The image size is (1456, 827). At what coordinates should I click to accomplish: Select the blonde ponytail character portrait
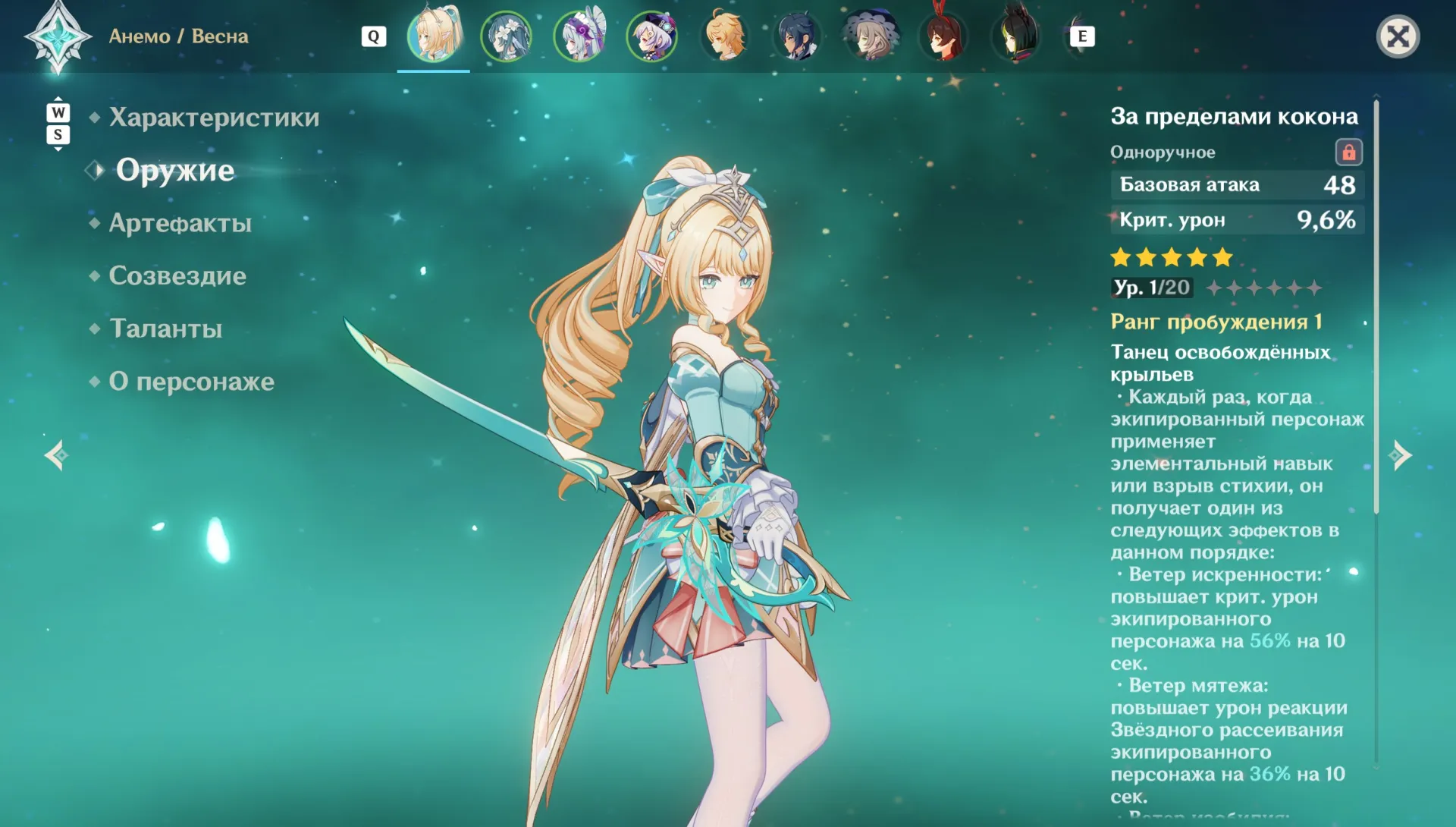(434, 35)
